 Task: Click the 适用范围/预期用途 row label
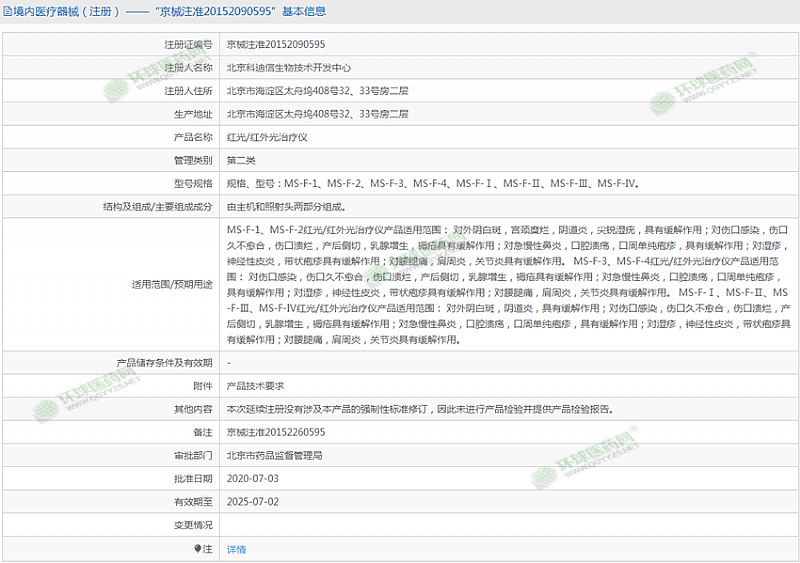click(x=173, y=285)
